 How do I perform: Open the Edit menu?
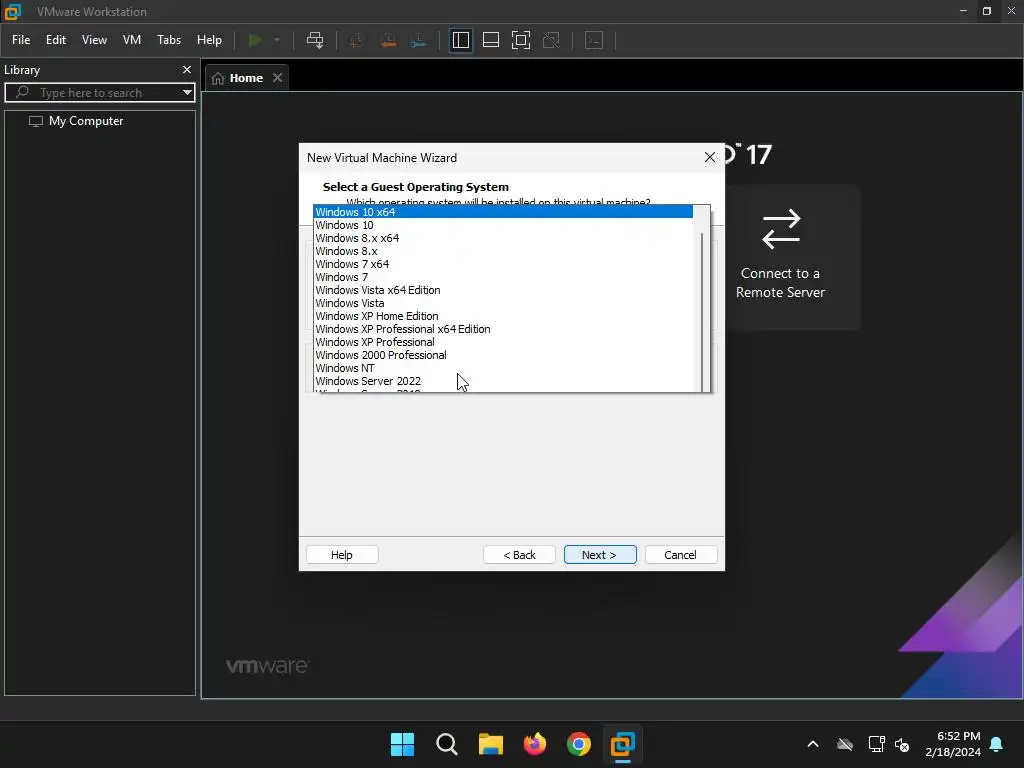[x=56, y=40]
